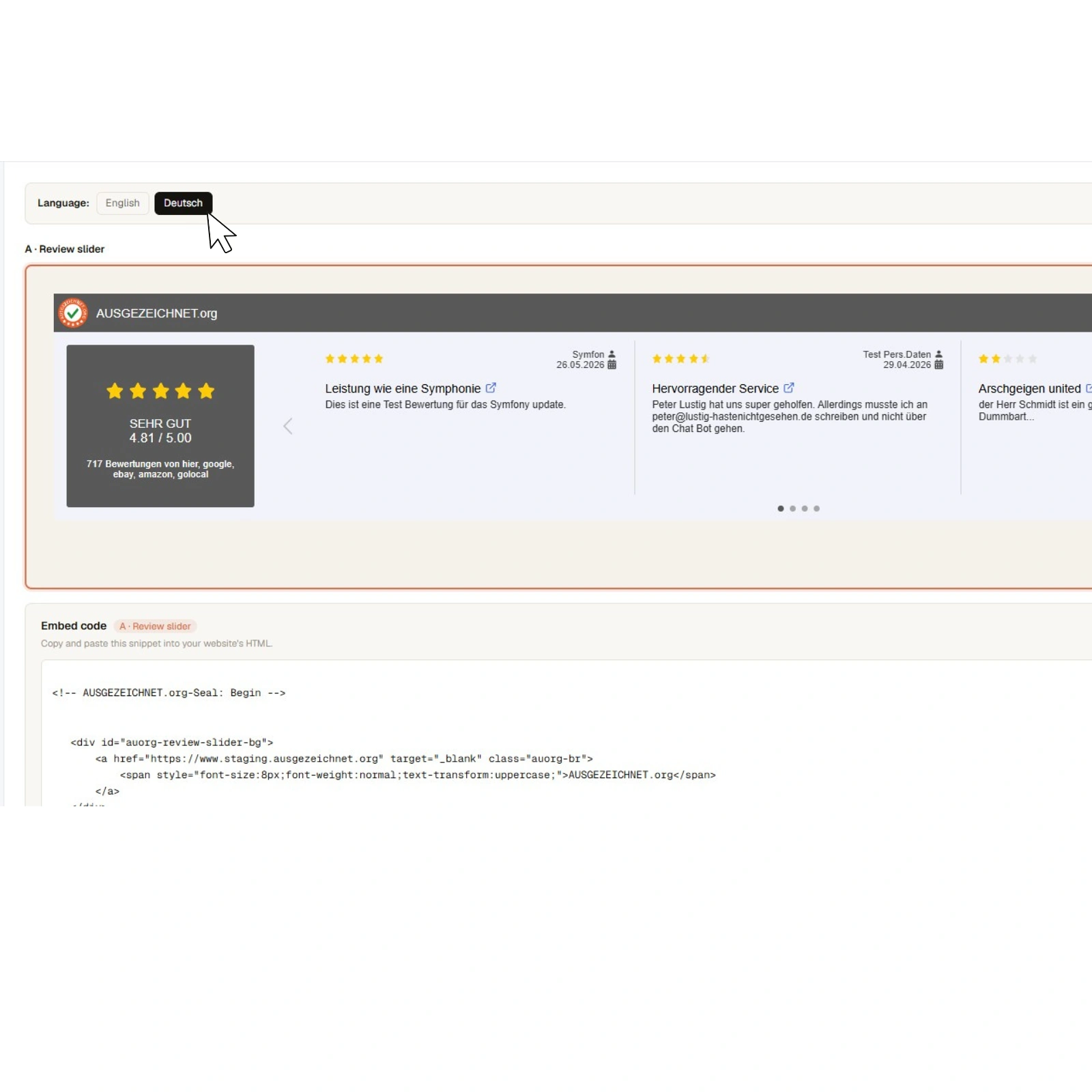
Task: Click the date 26.05.2026
Action: coord(580,364)
